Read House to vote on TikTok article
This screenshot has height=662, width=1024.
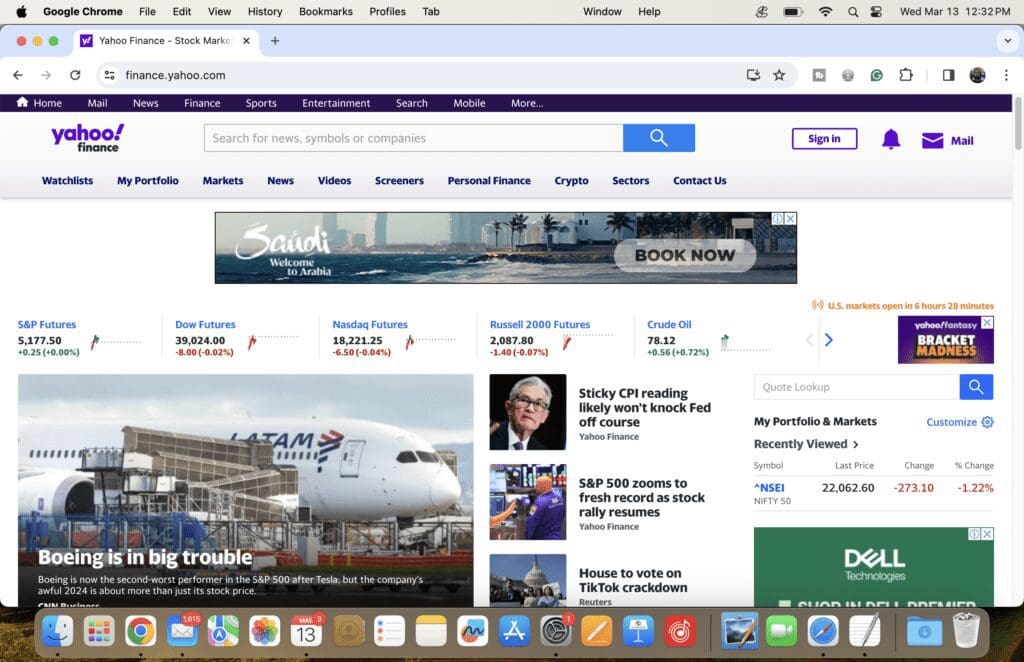click(633, 580)
